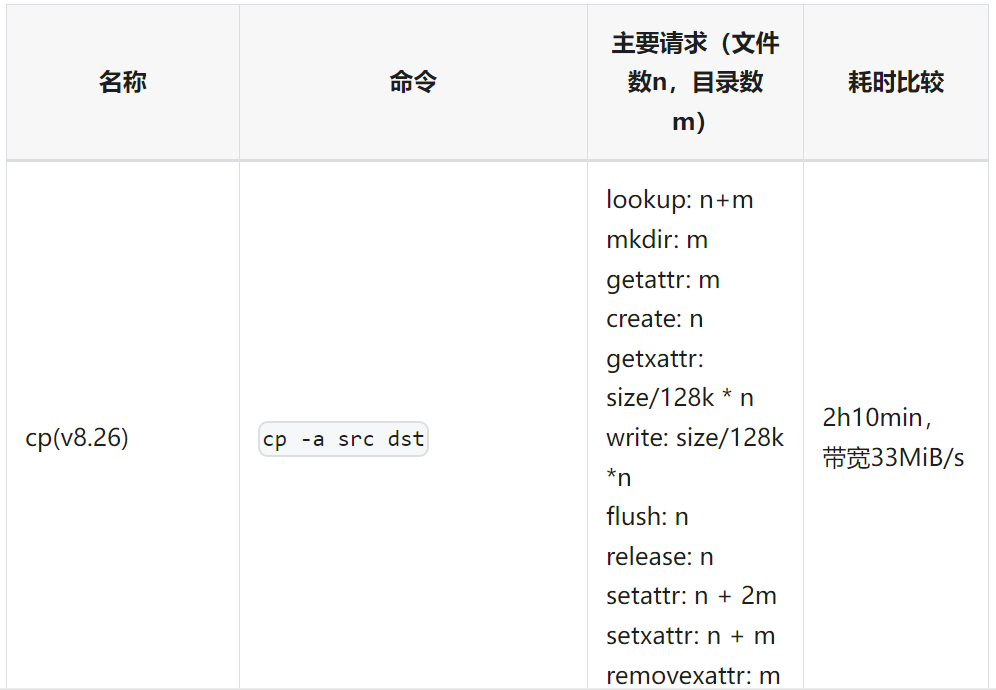996x690 pixels.
Task: Click the 'getxattr:' line
Action: coord(655,359)
